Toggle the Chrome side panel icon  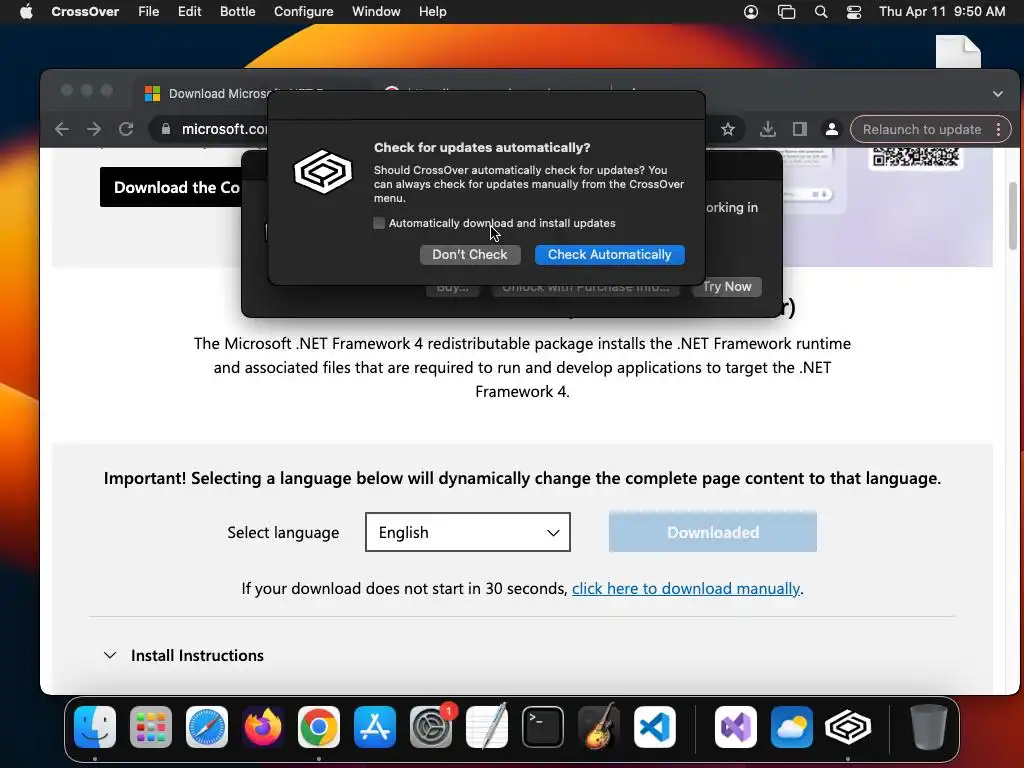click(800, 129)
